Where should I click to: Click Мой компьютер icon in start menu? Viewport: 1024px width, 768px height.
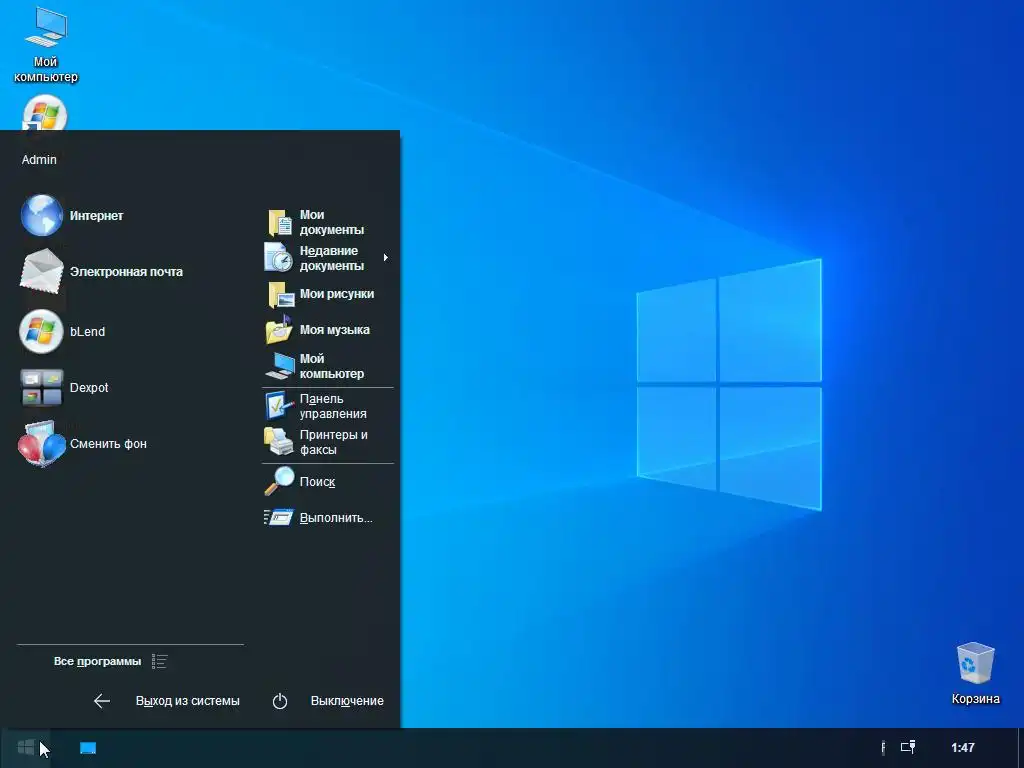280,366
